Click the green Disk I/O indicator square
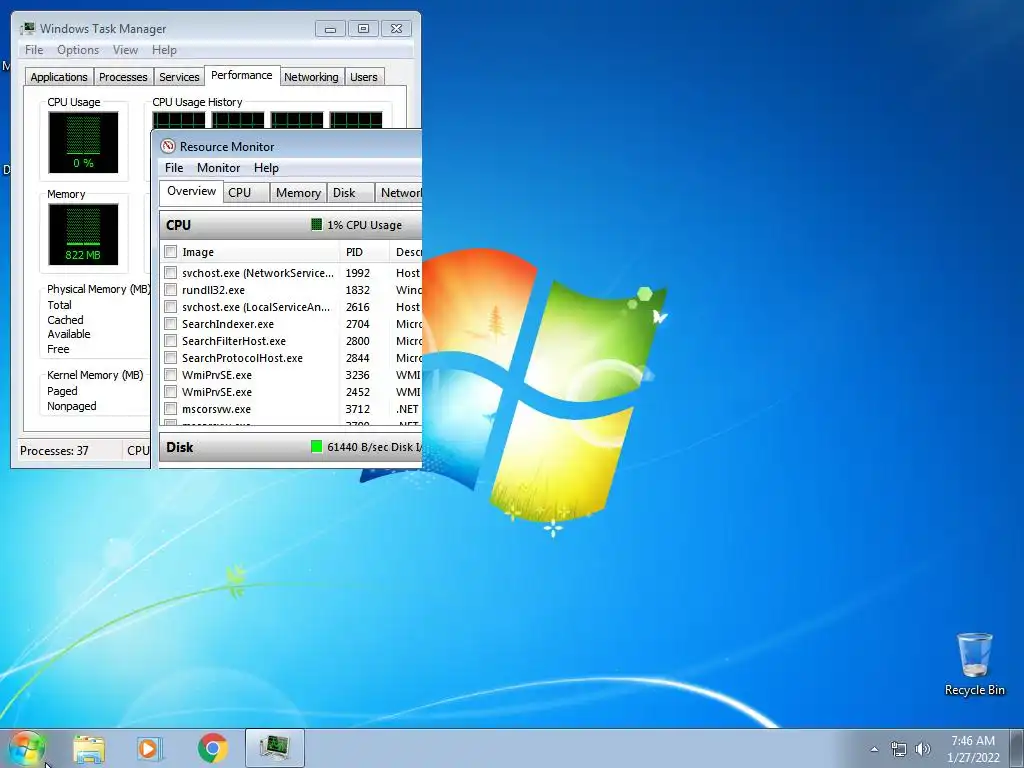The image size is (1024, 768). point(317,447)
